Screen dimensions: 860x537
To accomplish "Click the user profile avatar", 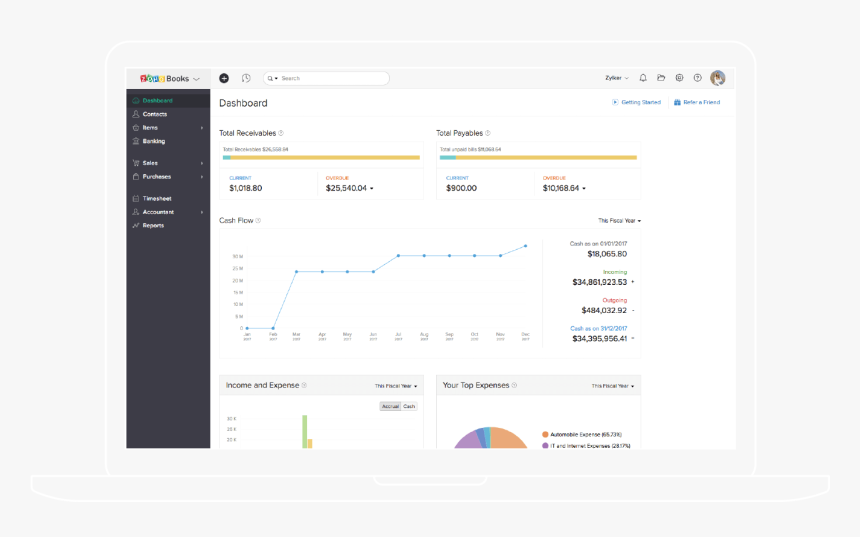I will (717, 78).
